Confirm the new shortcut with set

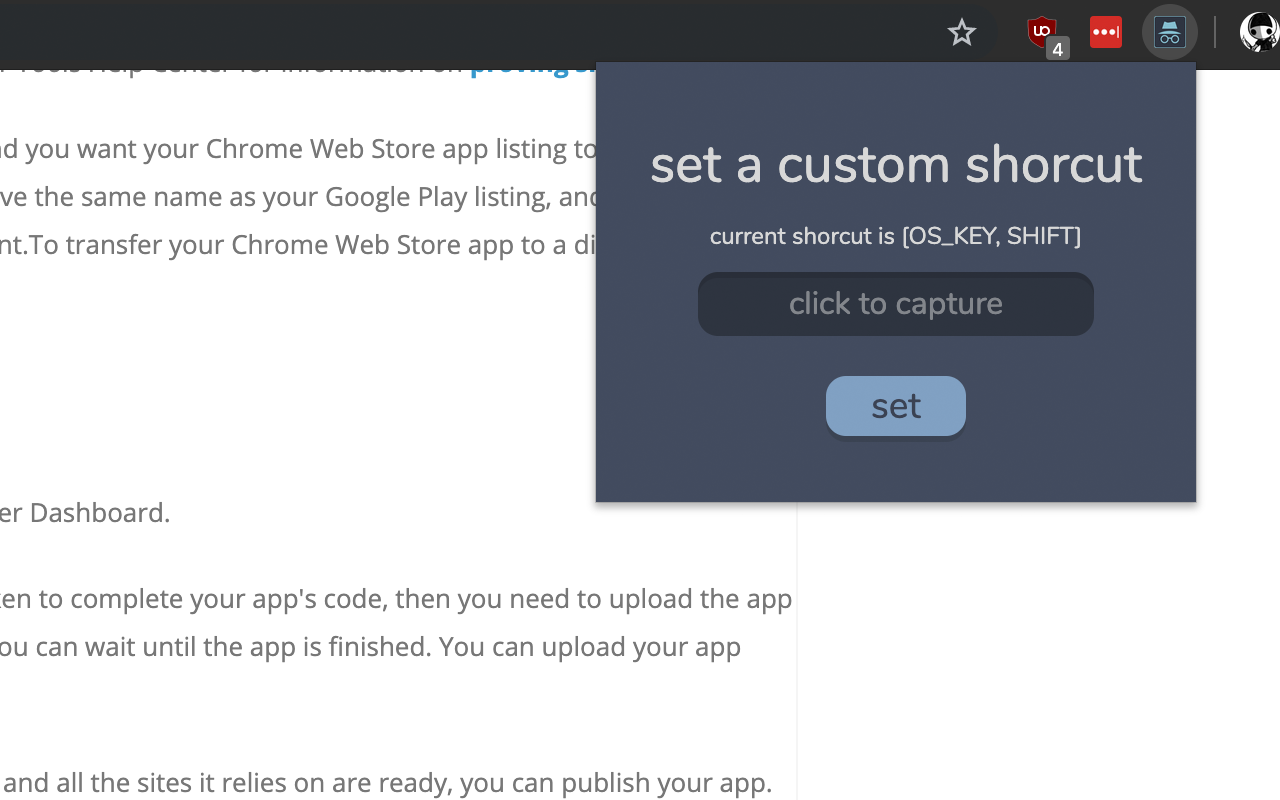895,405
